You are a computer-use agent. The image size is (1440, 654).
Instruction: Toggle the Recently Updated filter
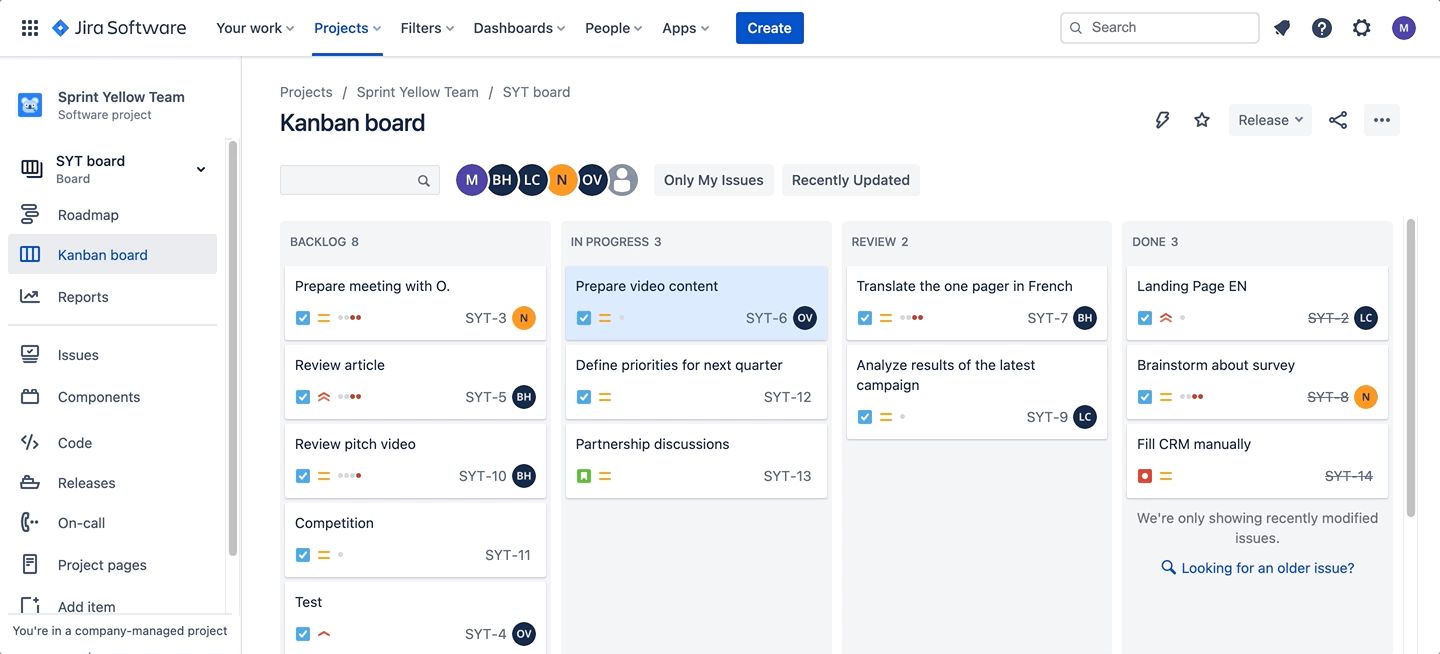850,180
